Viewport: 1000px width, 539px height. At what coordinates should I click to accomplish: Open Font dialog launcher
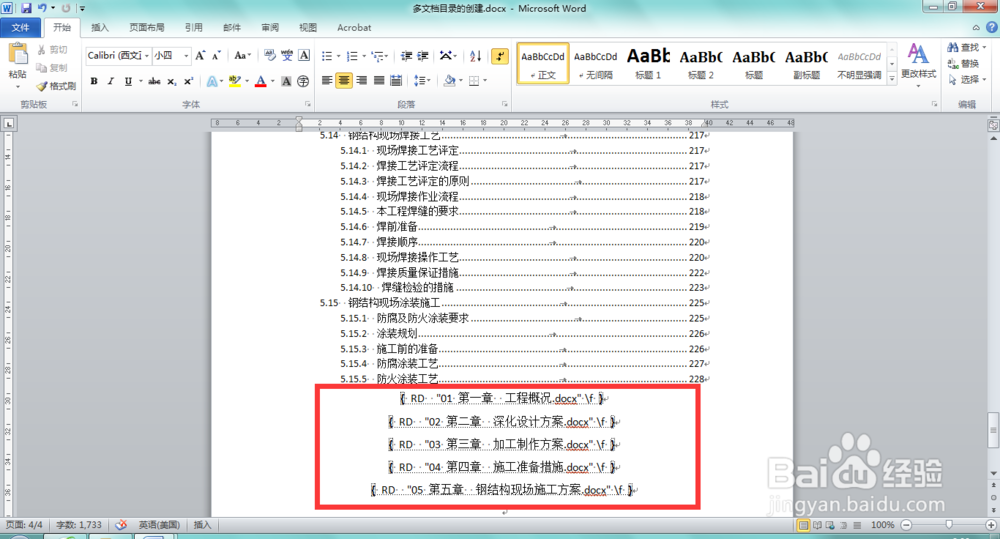click(x=308, y=104)
